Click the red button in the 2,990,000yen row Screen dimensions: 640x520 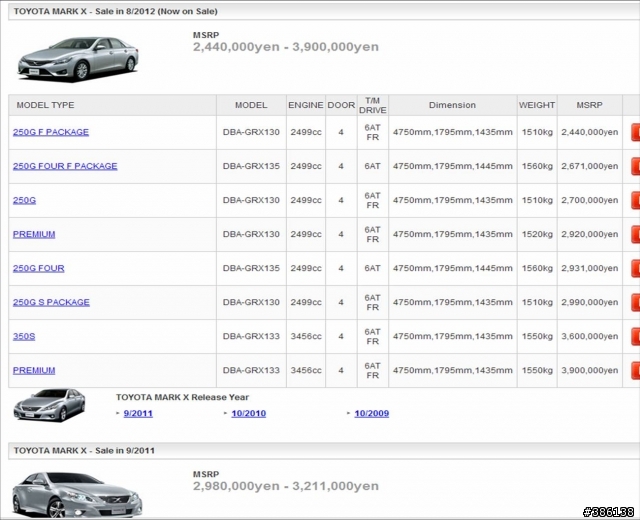click(x=635, y=302)
